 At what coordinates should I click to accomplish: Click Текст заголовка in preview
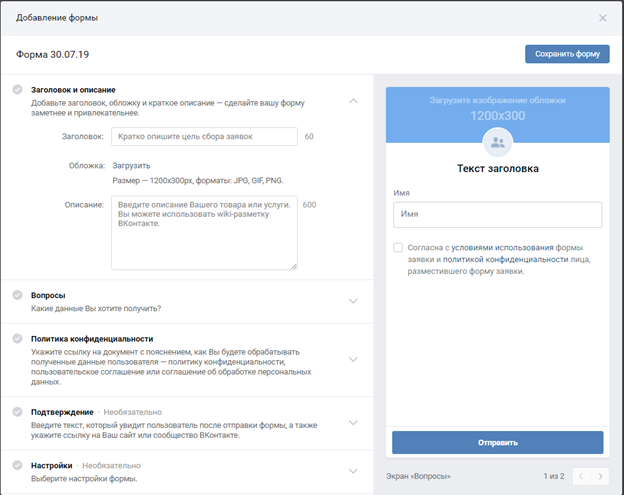497,168
